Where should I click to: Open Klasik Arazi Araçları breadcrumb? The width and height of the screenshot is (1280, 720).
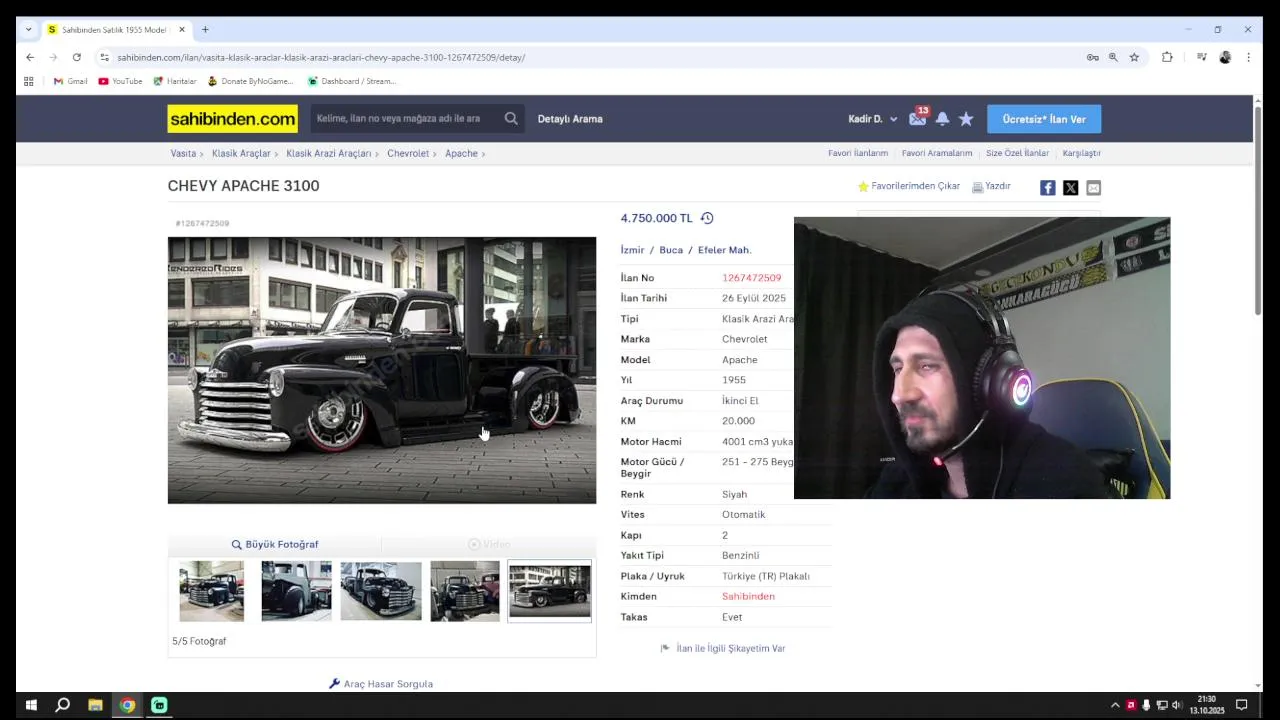328,153
